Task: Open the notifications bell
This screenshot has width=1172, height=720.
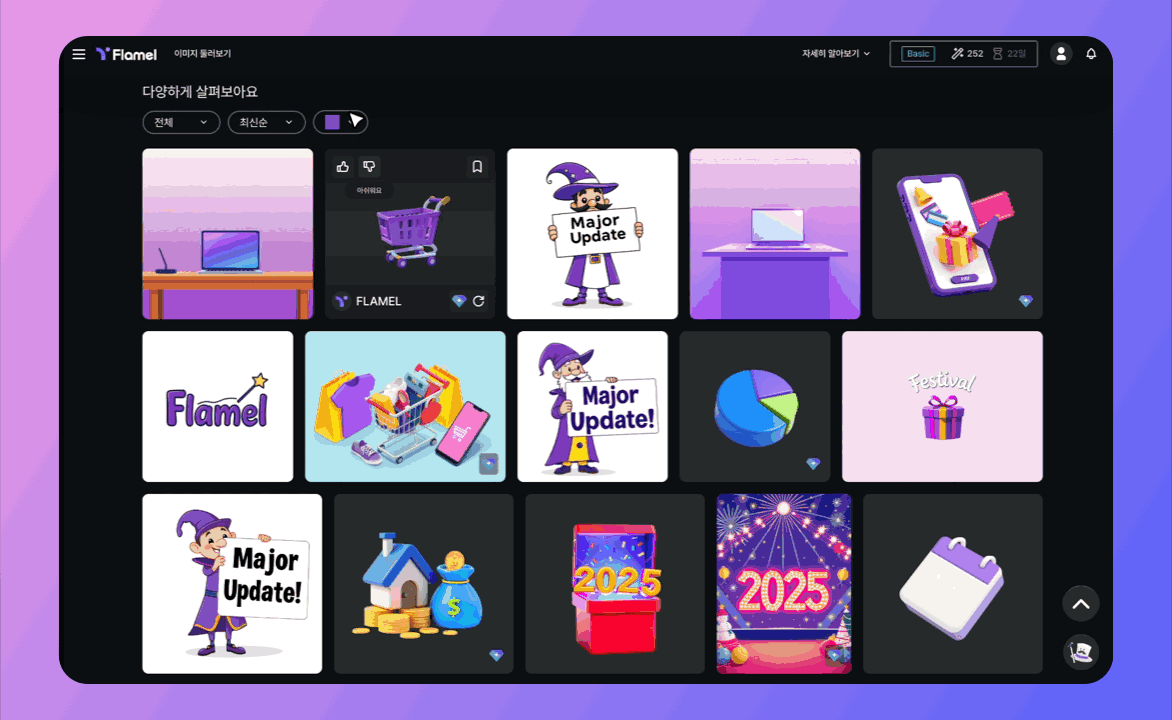Action: [x=1091, y=54]
